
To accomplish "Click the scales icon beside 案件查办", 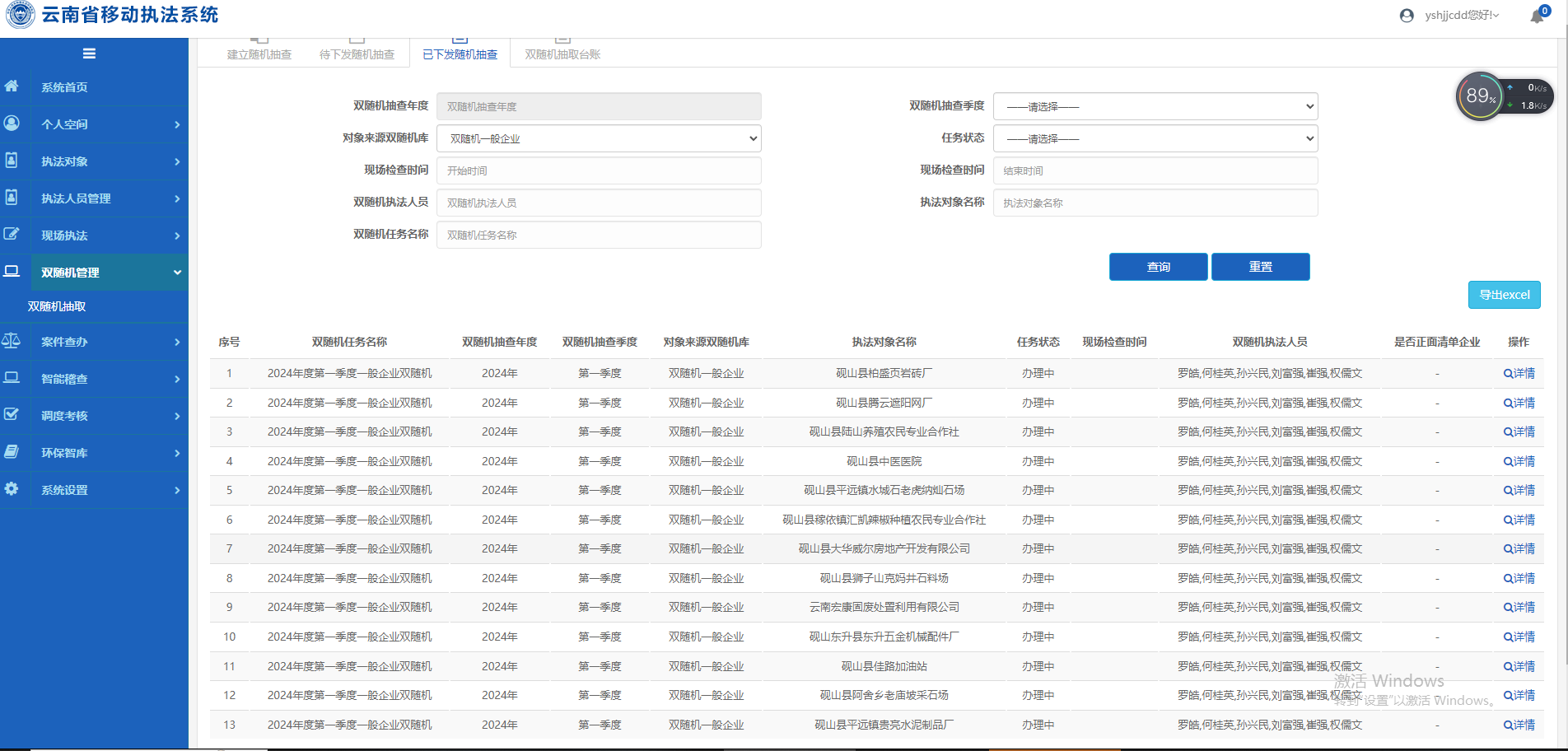I will click(12, 340).
